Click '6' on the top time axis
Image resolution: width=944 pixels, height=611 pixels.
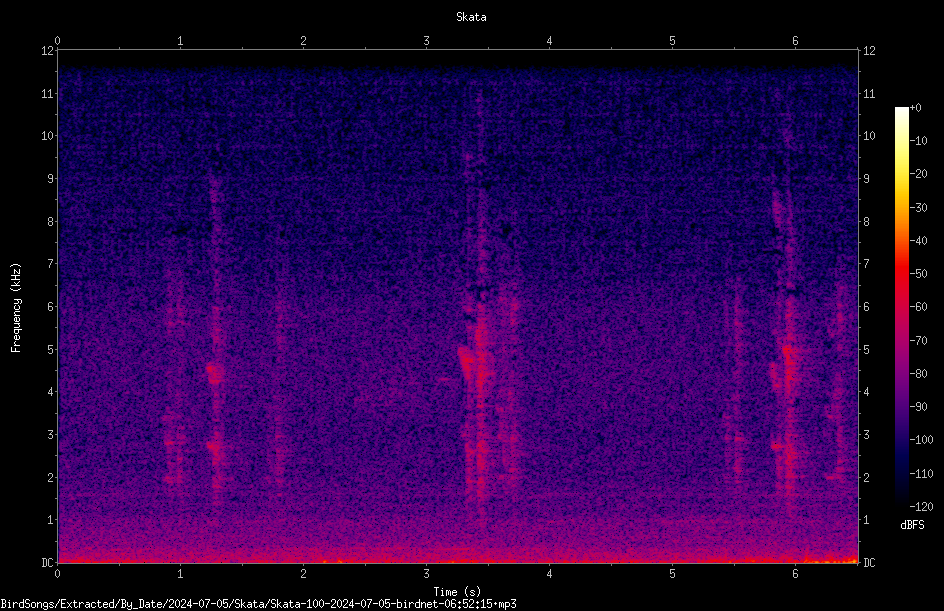coord(795,41)
